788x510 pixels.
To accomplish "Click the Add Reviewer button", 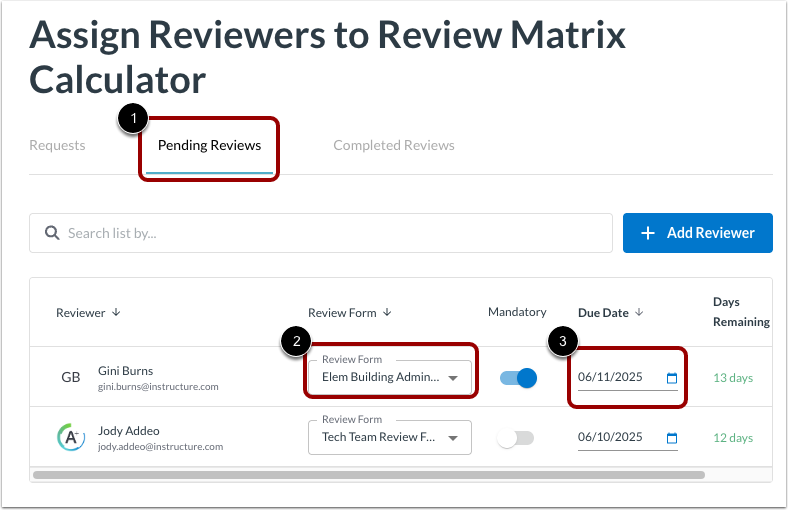I will pyautogui.click(x=698, y=233).
